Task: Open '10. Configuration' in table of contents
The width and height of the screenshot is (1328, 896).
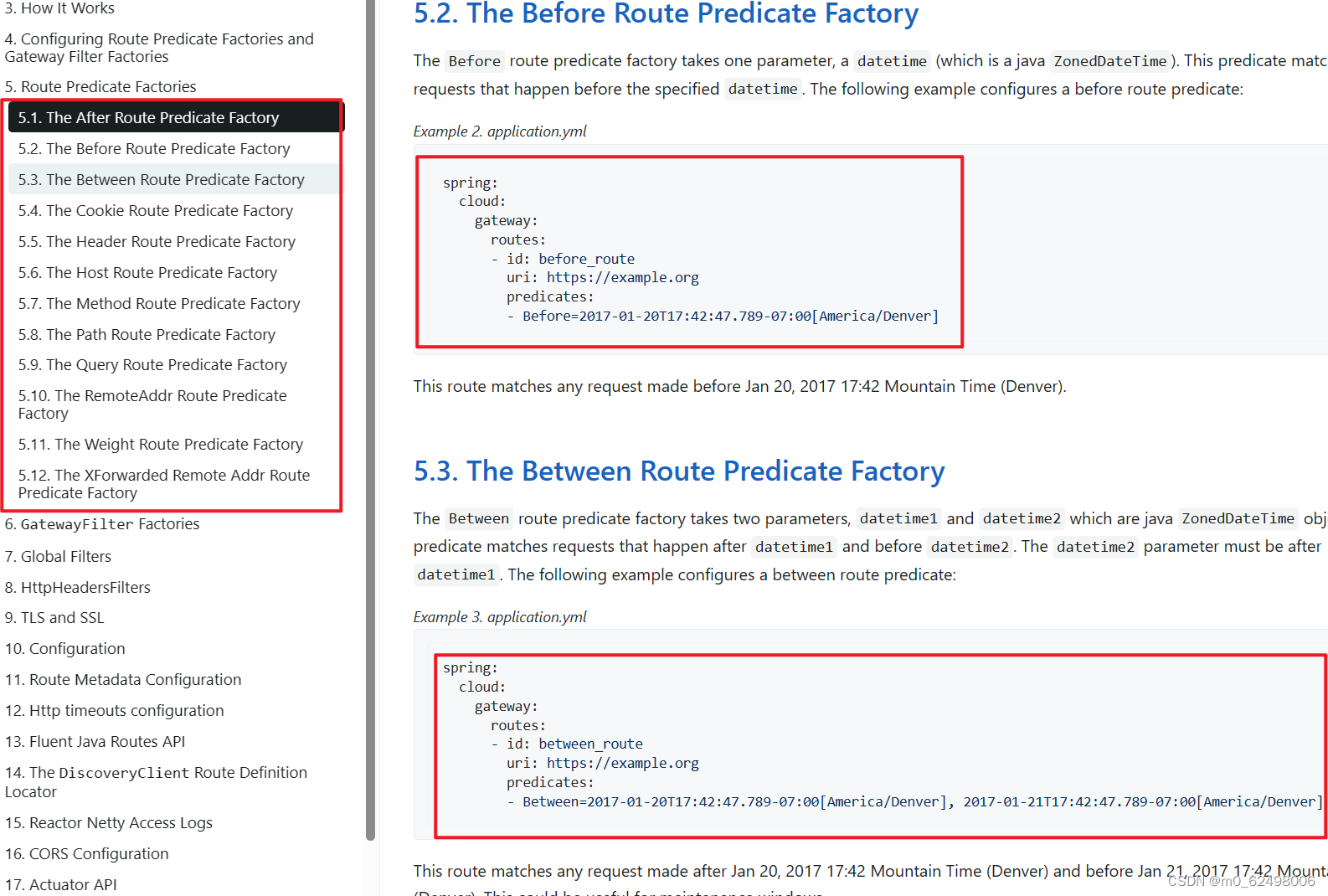Action: [x=65, y=649]
